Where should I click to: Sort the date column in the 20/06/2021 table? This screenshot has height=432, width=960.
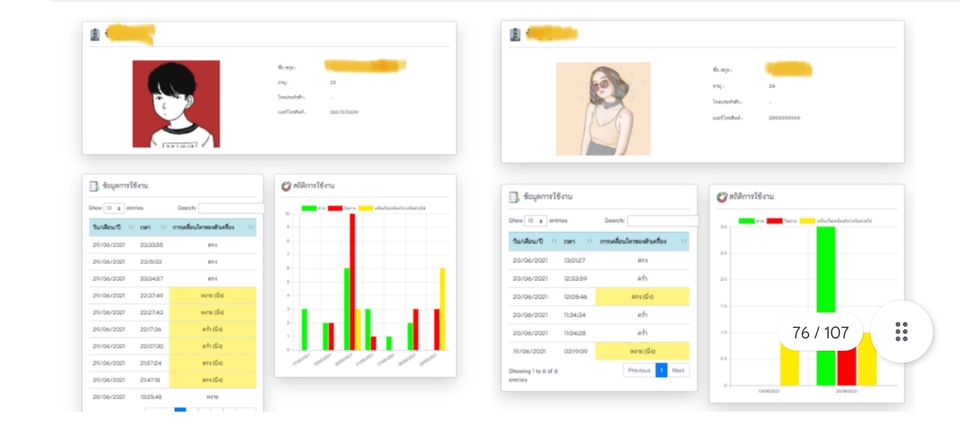click(534, 242)
